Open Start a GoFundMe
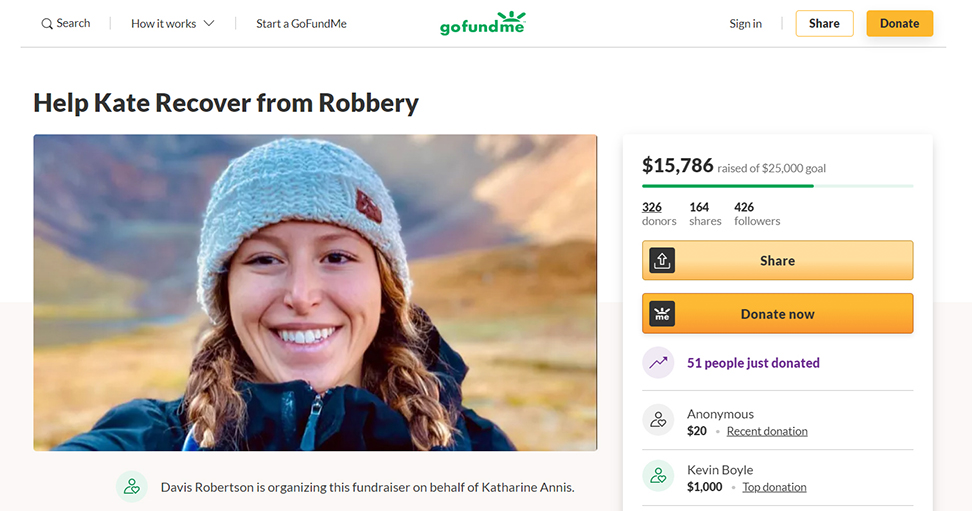Viewport: 972px width, 511px height. (x=301, y=24)
